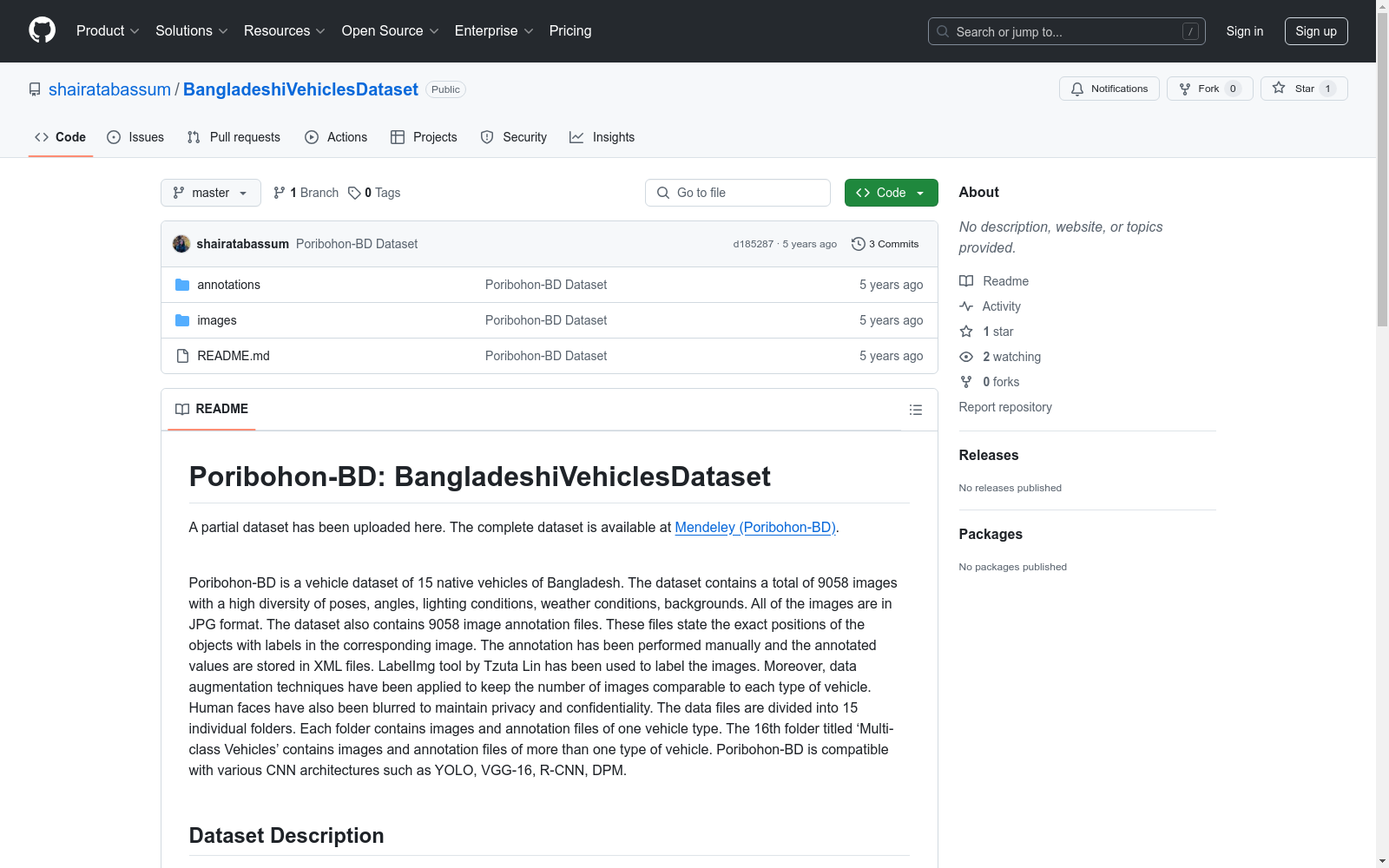This screenshot has width=1389, height=868.
Task: Switch to the Issues tab
Action: (x=135, y=137)
